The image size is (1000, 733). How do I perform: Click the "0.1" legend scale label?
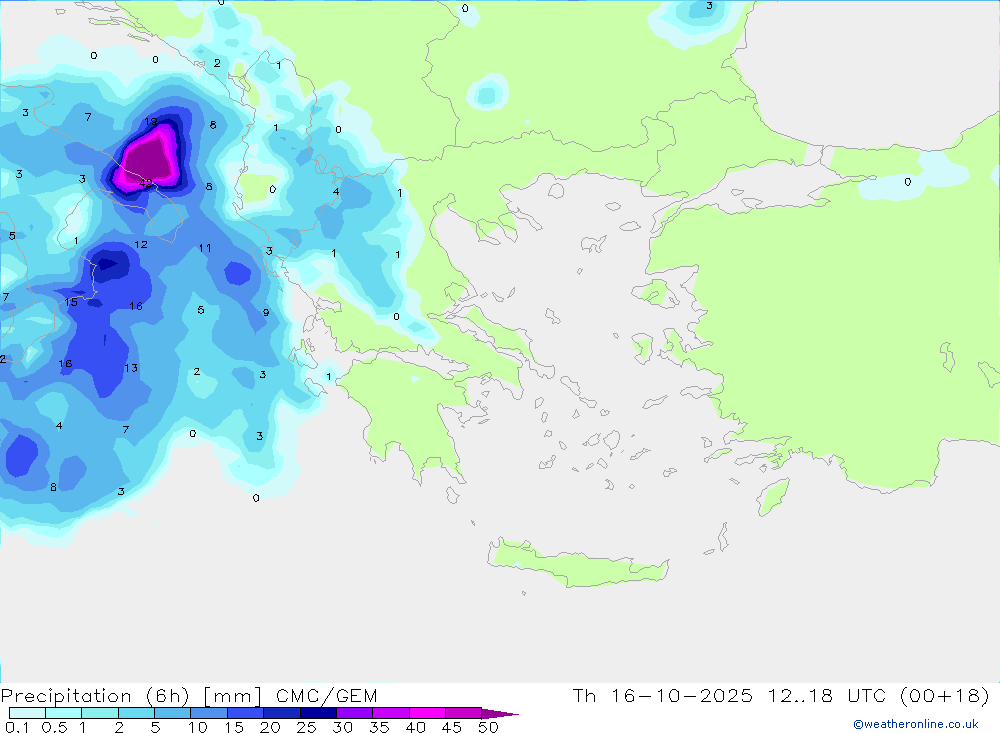pyautogui.click(x=17, y=727)
